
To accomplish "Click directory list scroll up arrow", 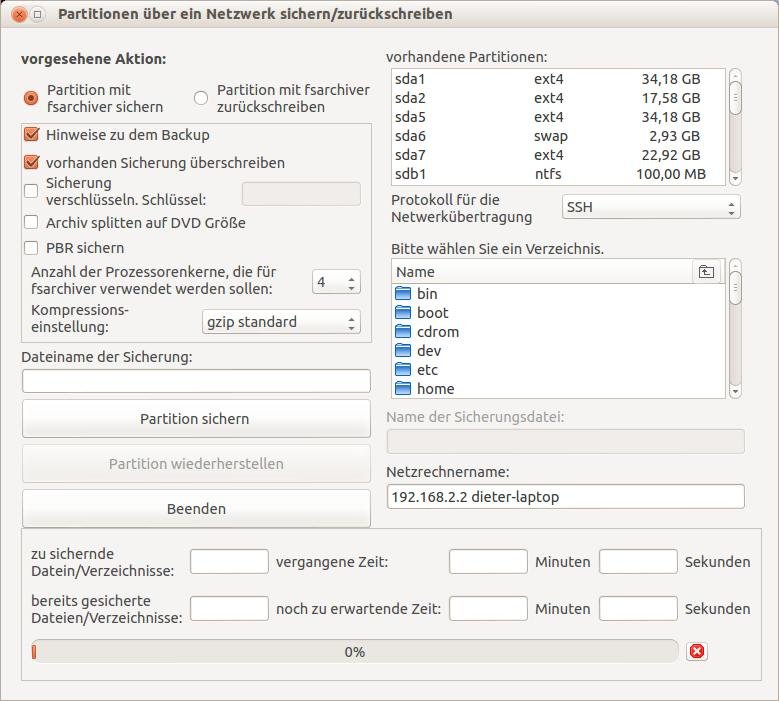I will click(735, 265).
